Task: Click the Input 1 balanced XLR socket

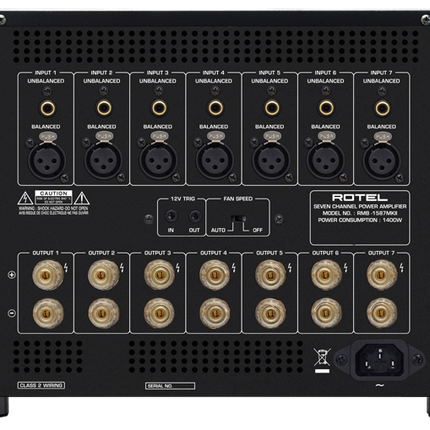Action: [47, 161]
